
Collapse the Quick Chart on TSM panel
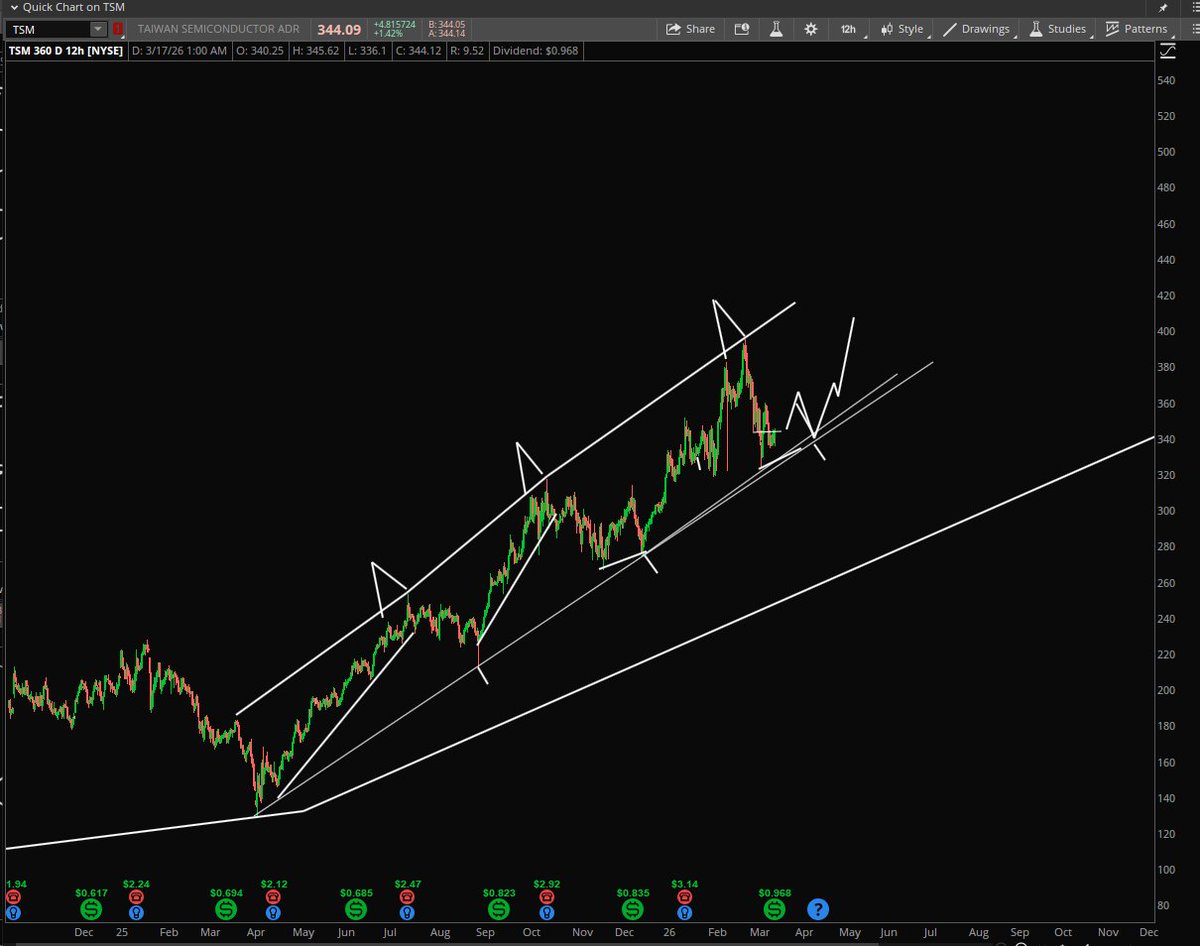14,7
